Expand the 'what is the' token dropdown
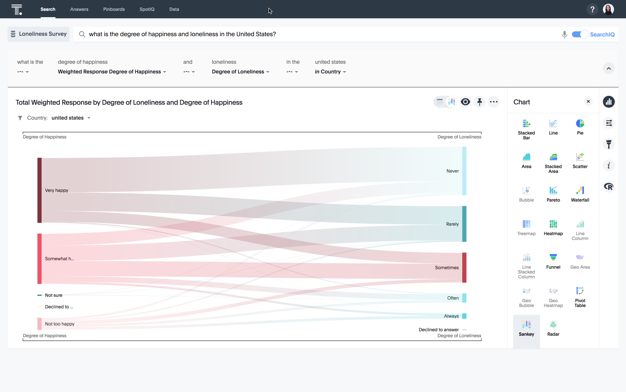This screenshot has height=392, width=626. point(23,72)
